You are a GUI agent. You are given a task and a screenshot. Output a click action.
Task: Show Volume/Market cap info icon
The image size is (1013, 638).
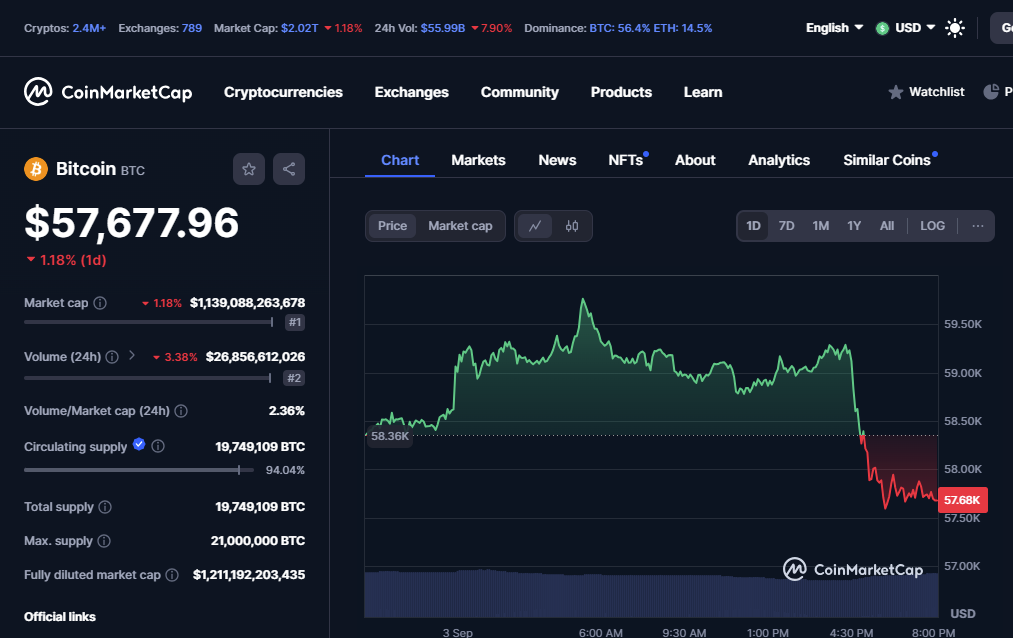tap(181, 411)
